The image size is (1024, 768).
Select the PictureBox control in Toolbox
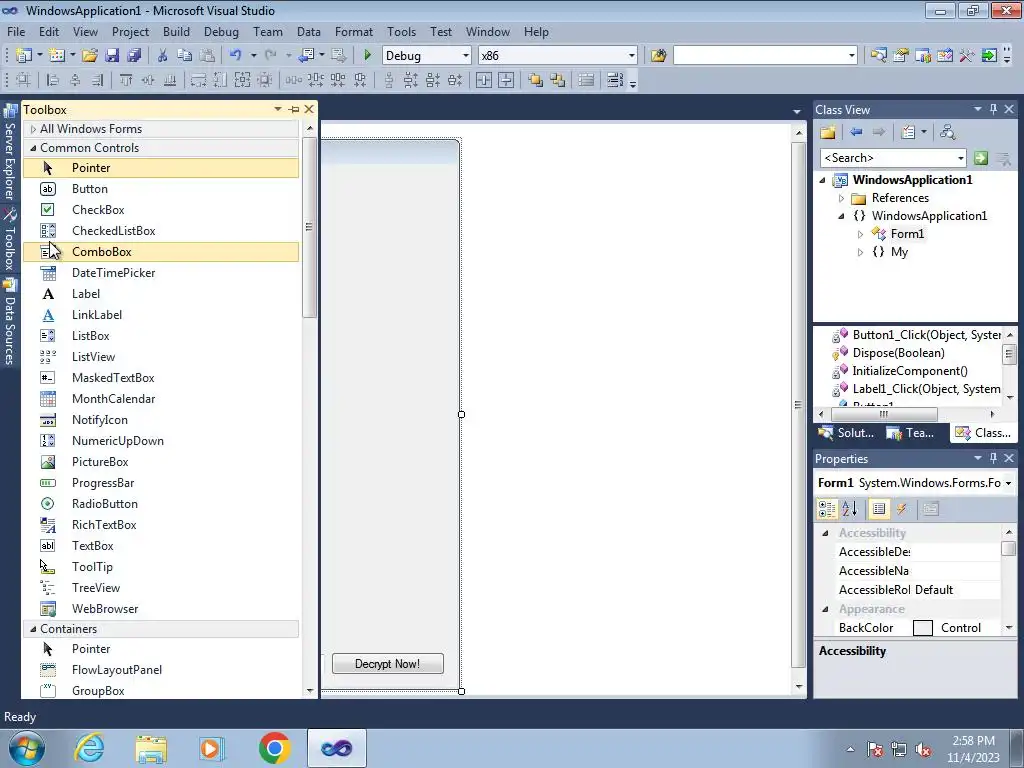pyautogui.click(x=161, y=462)
